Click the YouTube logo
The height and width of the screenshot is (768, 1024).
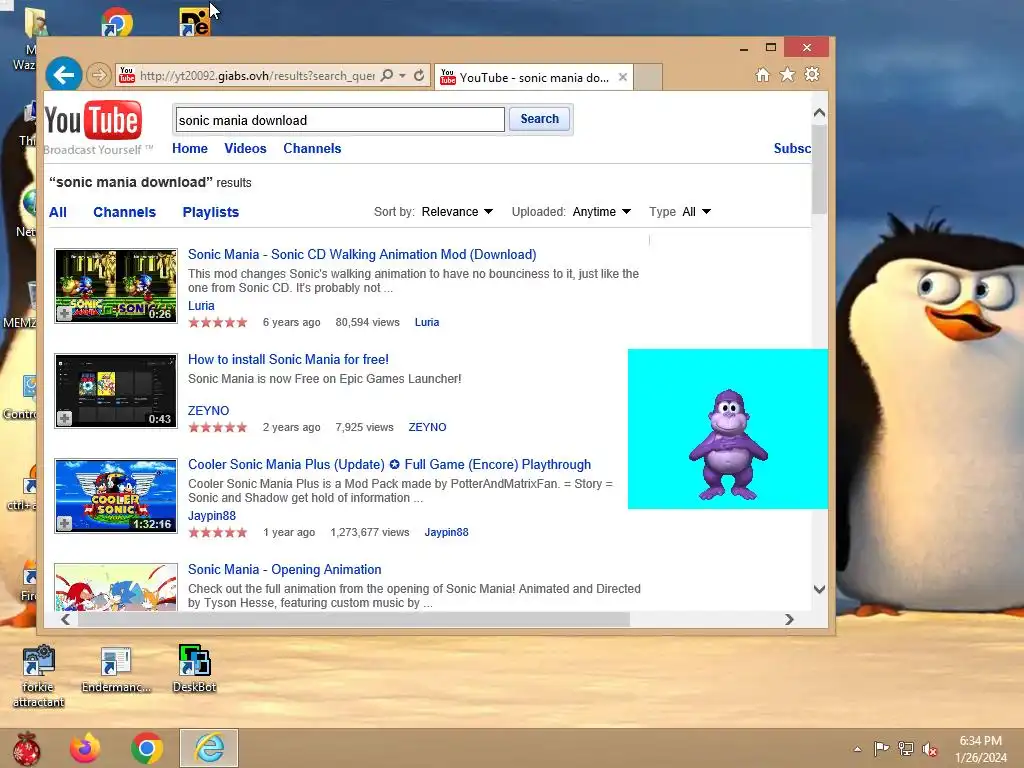pos(93,120)
